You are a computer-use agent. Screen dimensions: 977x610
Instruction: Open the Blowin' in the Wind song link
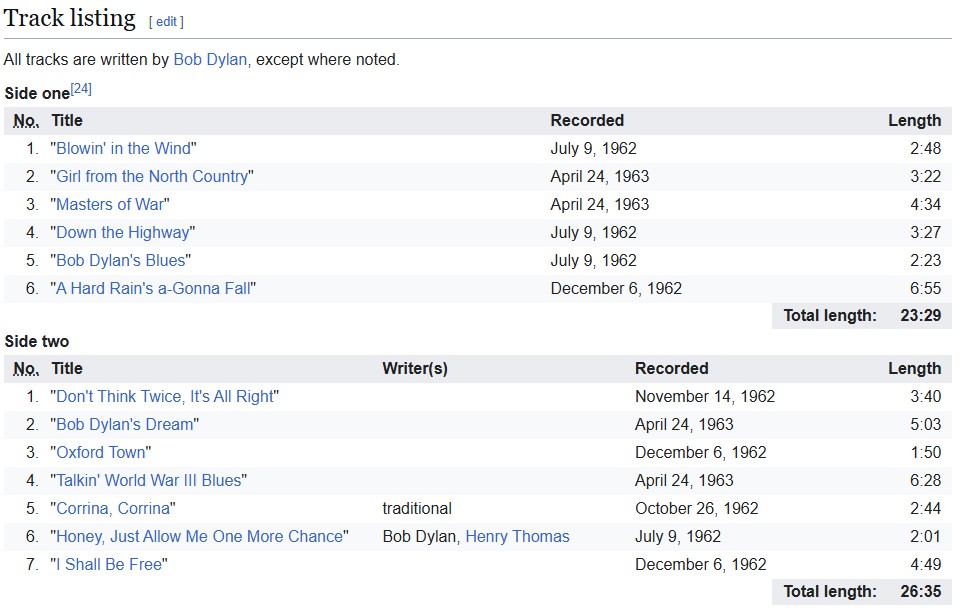click(x=123, y=148)
